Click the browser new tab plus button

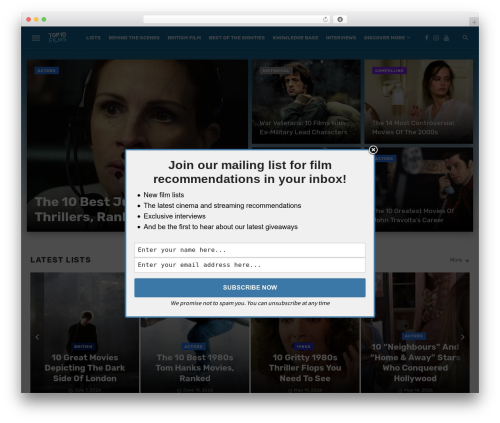(x=474, y=22)
